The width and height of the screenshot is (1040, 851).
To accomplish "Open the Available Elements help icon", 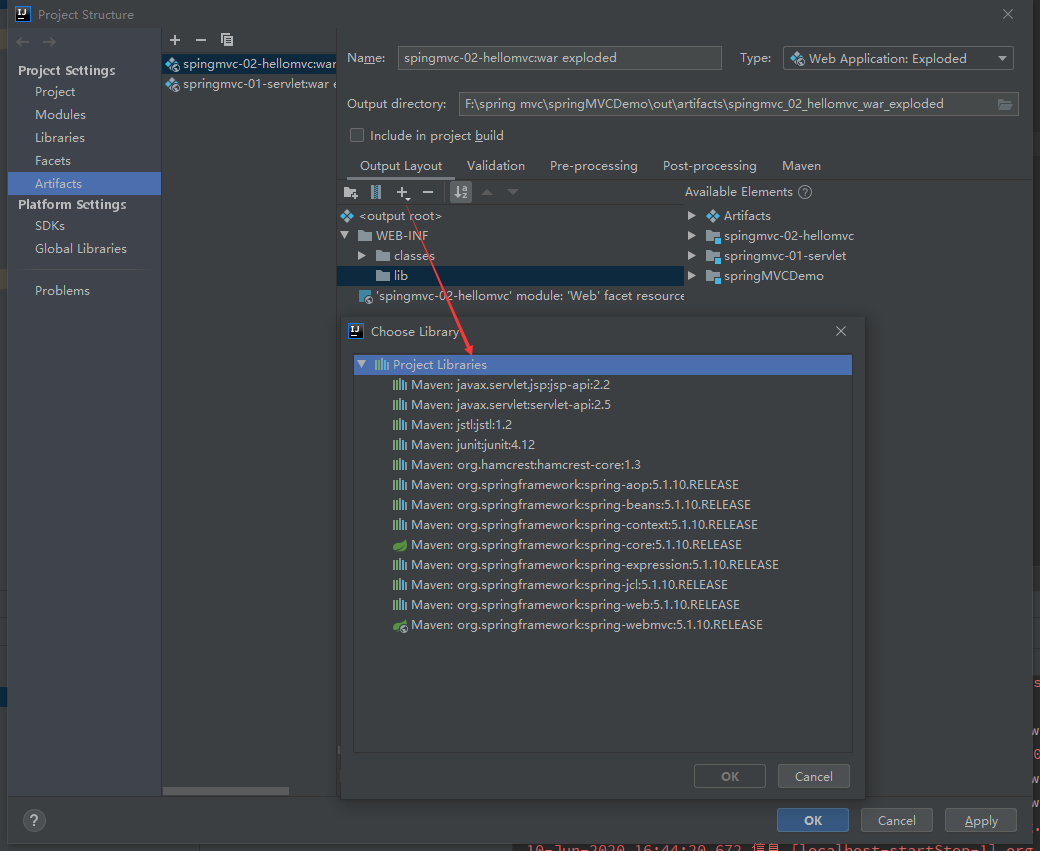I will click(x=805, y=192).
